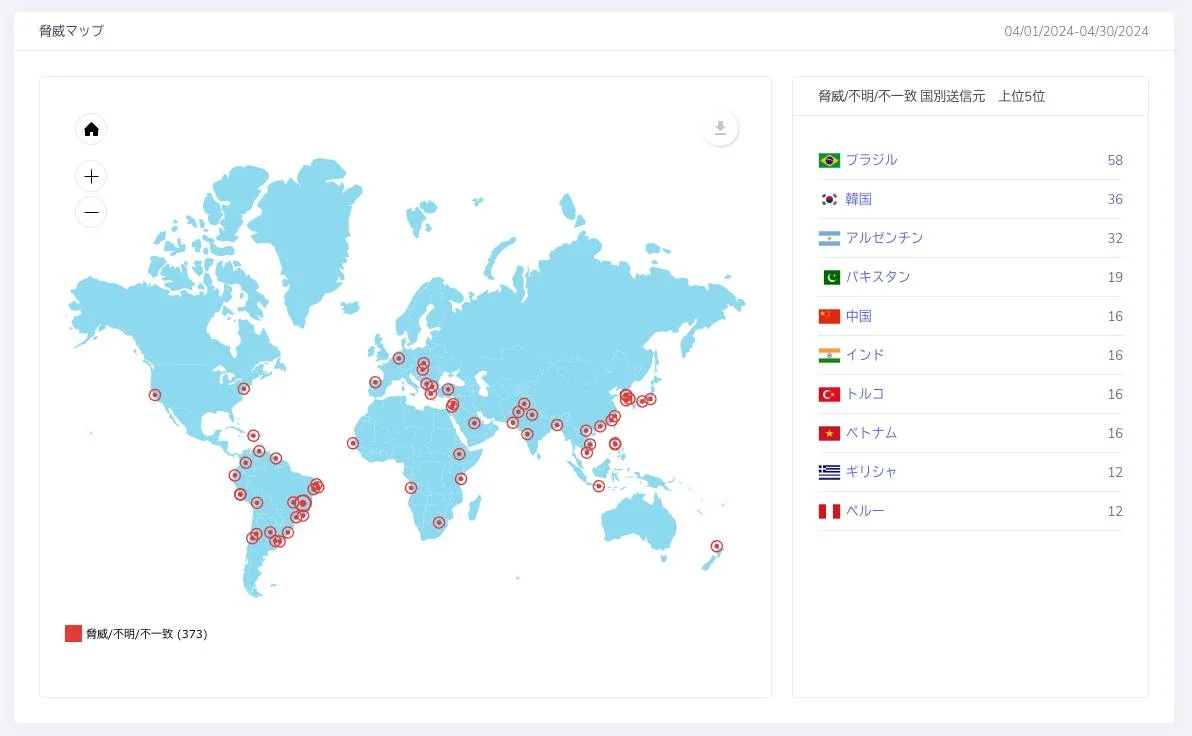
Task: Click the Turkey flag icon
Action: (x=829, y=394)
